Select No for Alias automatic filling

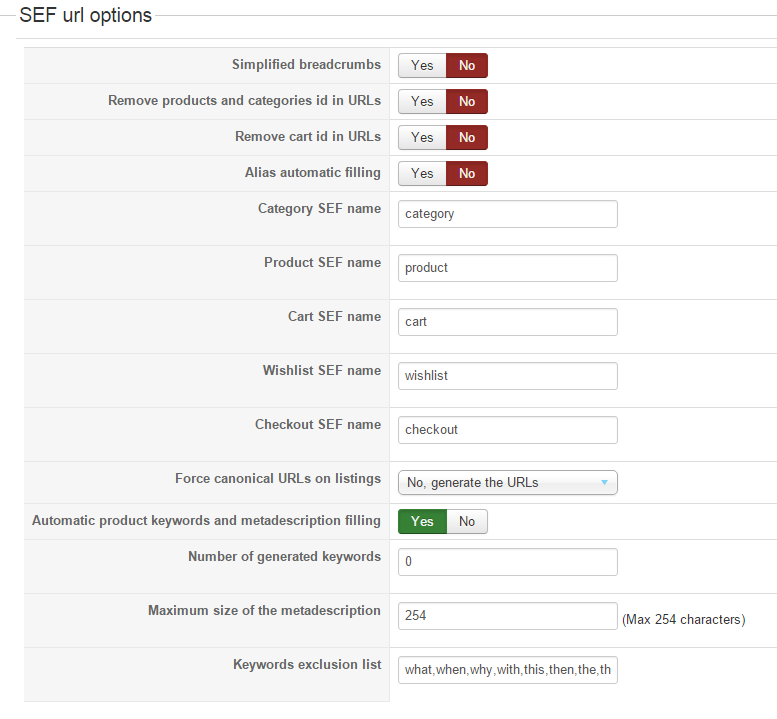click(x=467, y=174)
